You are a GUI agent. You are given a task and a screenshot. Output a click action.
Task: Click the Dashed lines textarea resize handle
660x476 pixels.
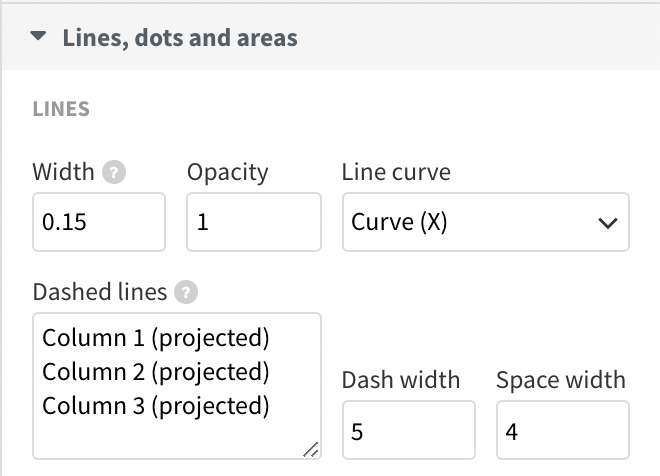pyautogui.click(x=311, y=449)
